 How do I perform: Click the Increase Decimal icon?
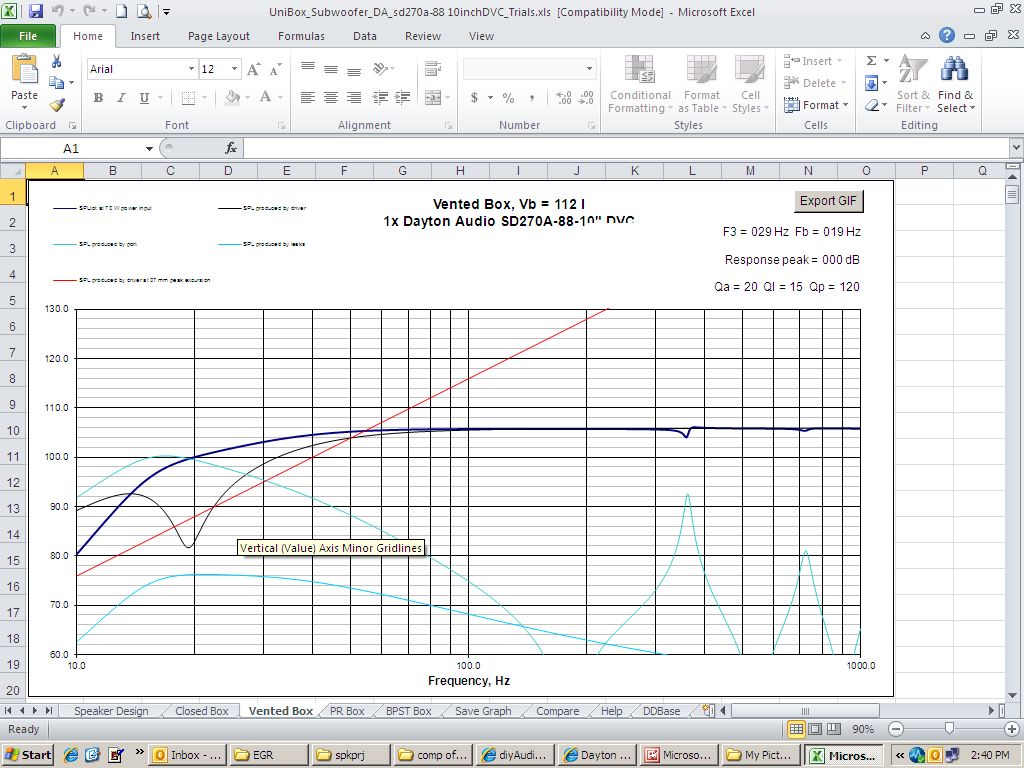pyautogui.click(x=564, y=98)
